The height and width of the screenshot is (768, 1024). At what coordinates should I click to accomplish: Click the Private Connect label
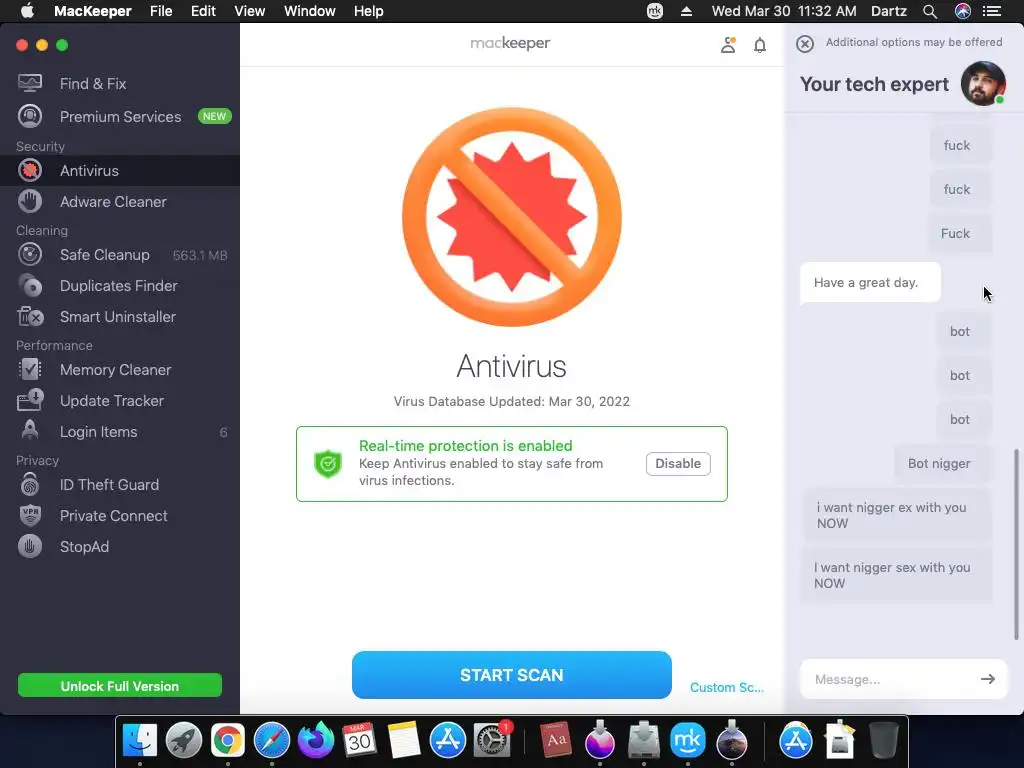coord(114,516)
